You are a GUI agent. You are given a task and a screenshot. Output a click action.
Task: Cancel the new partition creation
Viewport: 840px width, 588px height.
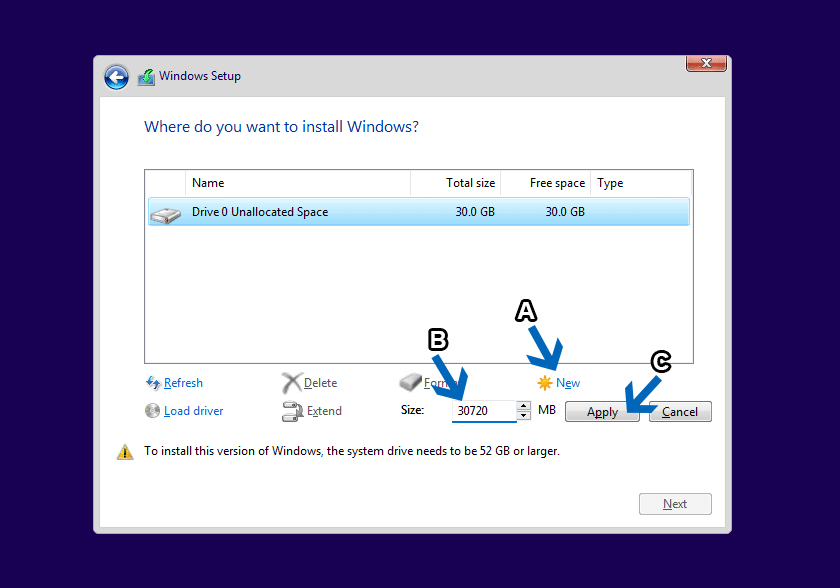coord(680,411)
